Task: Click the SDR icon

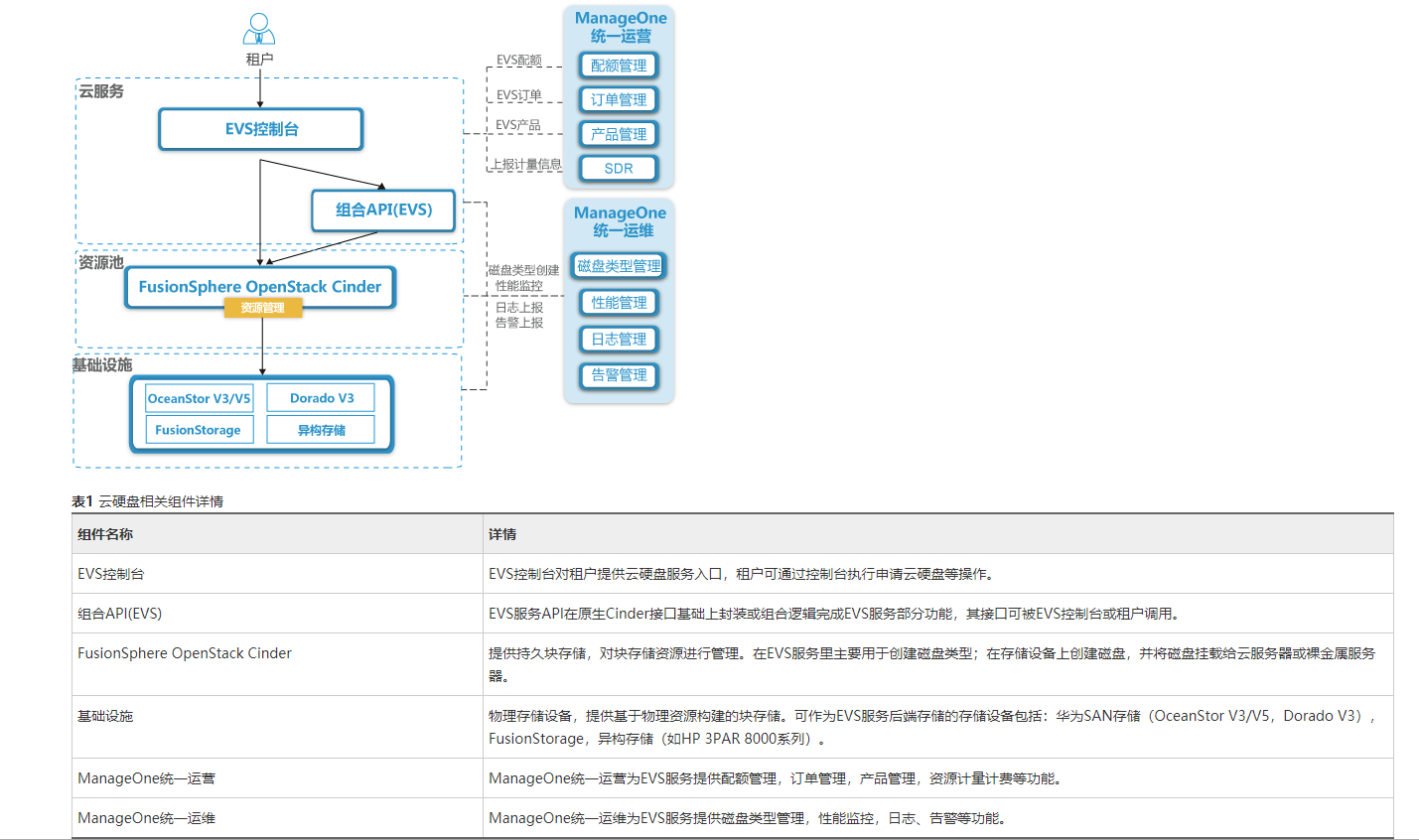Action: point(618,168)
